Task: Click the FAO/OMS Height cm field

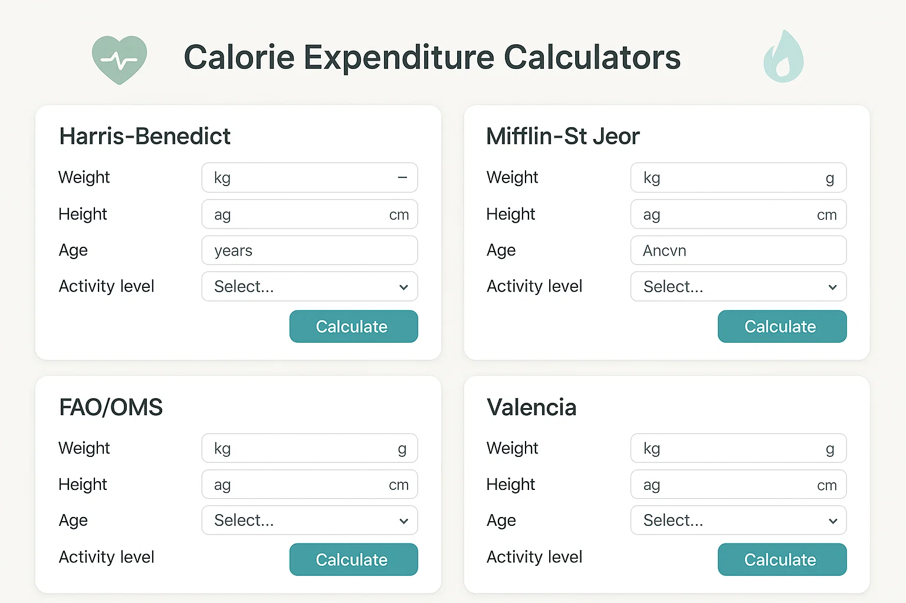Action: coord(309,484)
